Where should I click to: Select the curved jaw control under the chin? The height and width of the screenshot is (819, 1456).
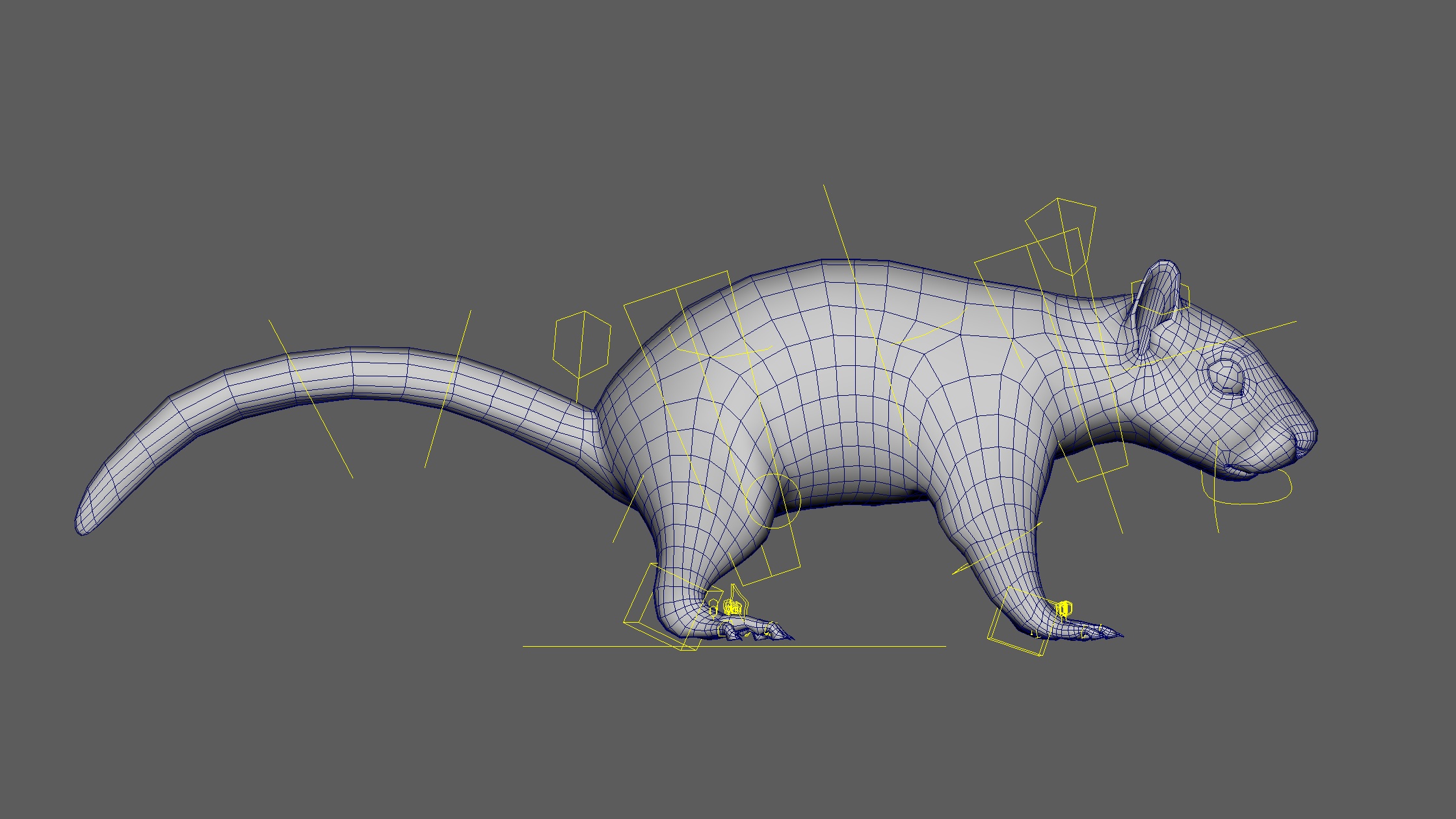(x=1246, y=488)
